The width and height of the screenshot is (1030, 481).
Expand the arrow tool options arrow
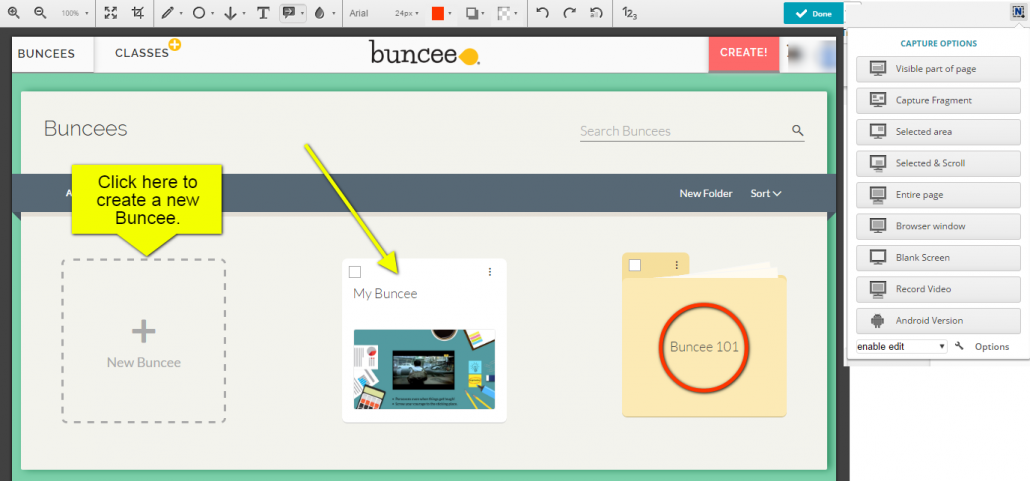(244, 14)
